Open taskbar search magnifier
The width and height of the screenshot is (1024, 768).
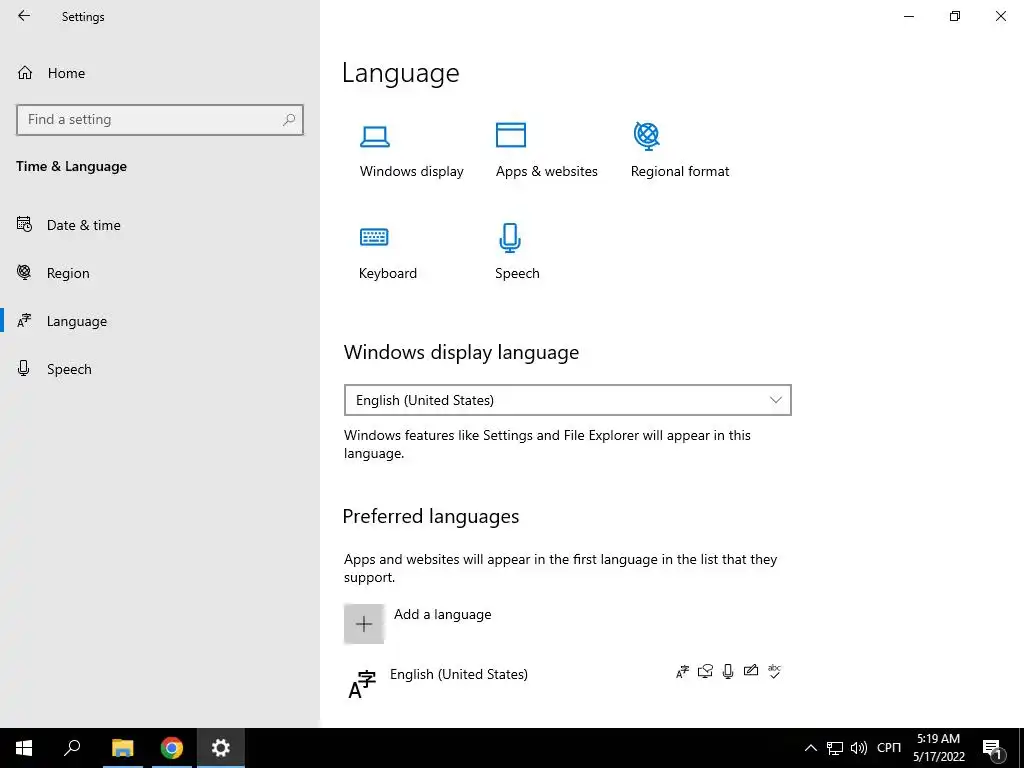point(72,748)
